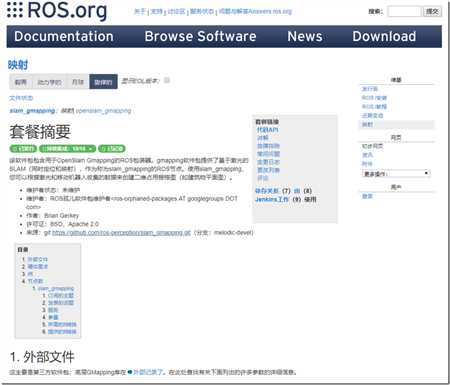Click the ROS.org nine-dot logo
The image size is (450, 385).
(15, 10)
